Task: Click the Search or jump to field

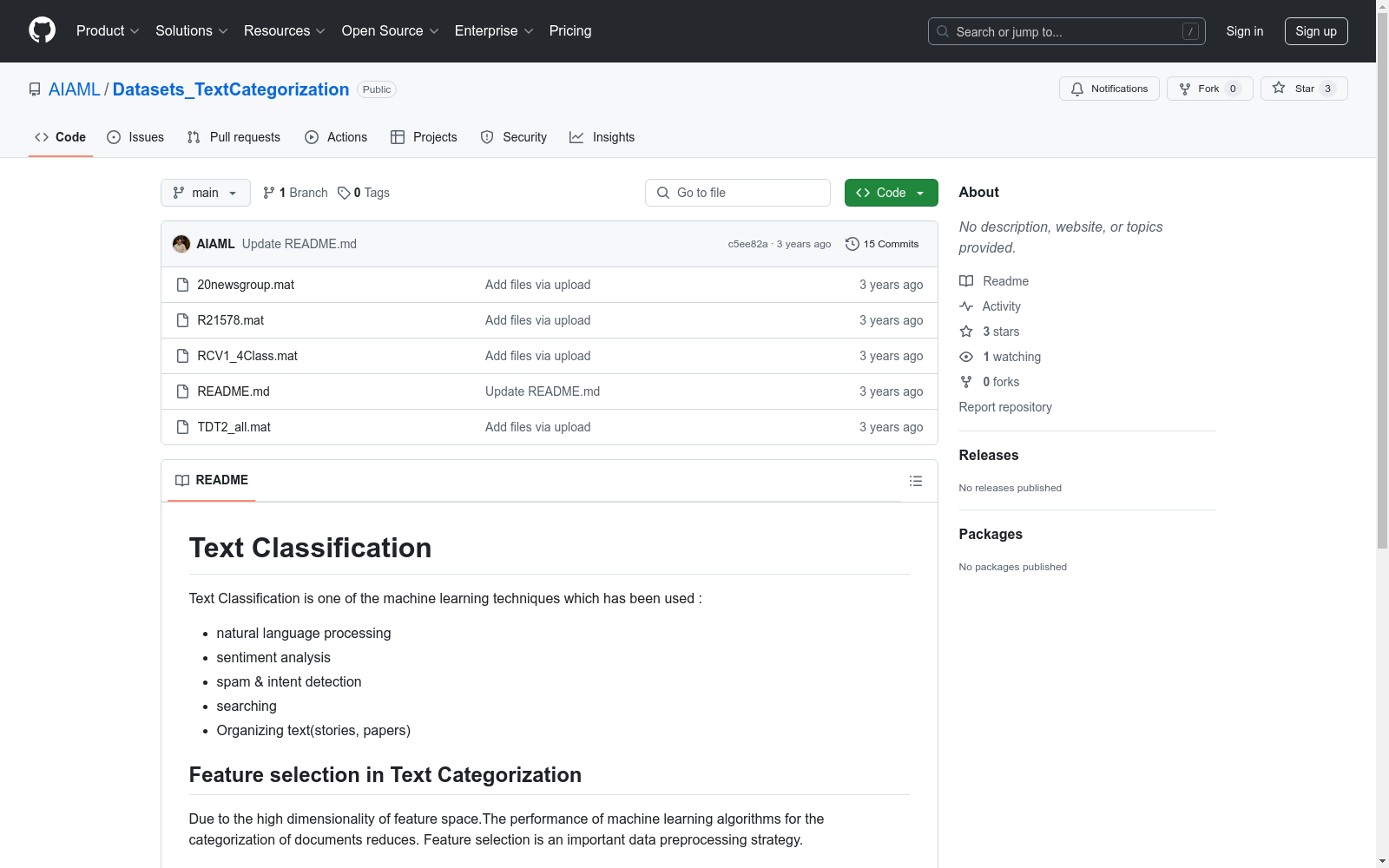Action: (x=1067, y=31)
